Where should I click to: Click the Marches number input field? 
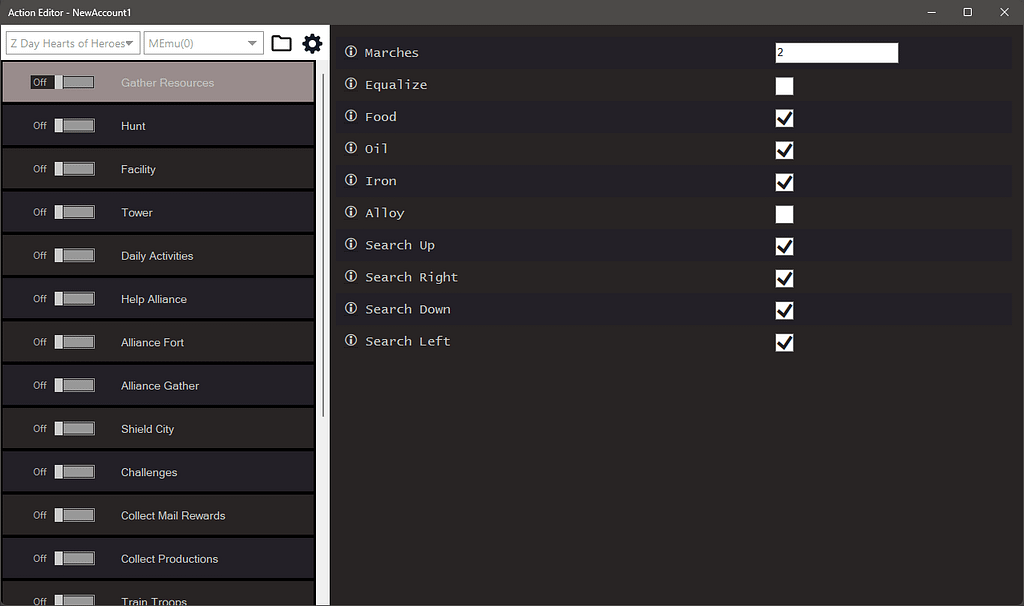(836, 52)
